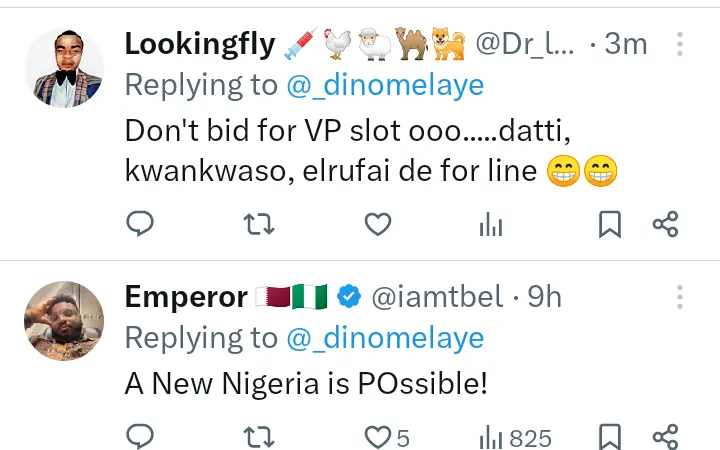Reply to Emperor's tweet
720x450 pixels.
141,437
